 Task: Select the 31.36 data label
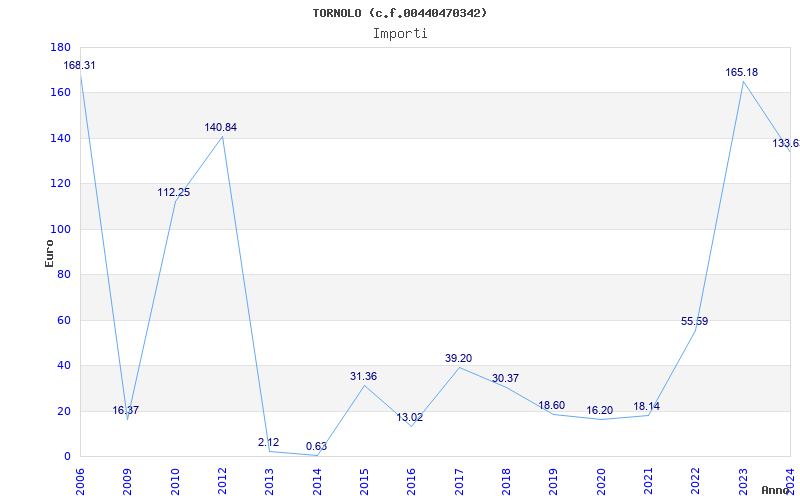coord(363,377)
